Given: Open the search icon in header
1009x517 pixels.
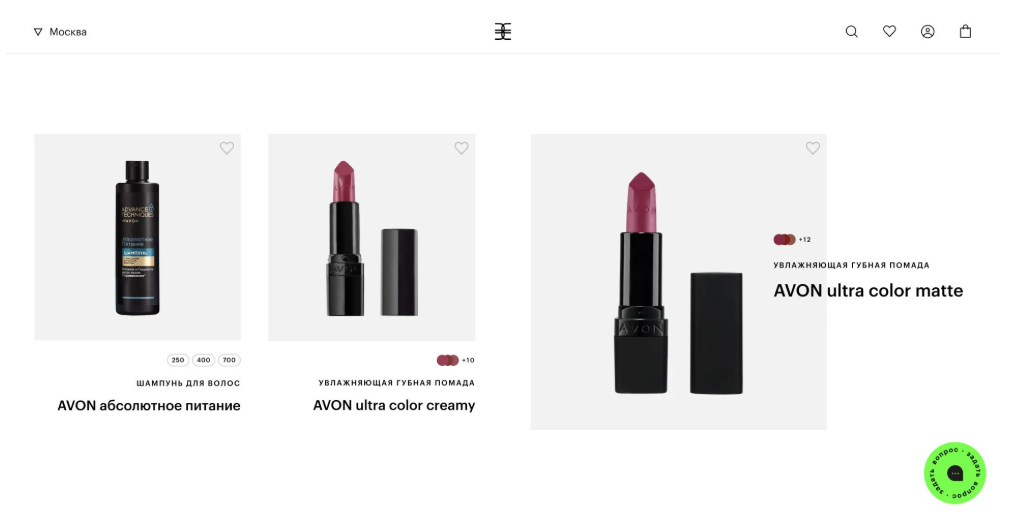Looking at the screenshot, I should pyautogui.click(x=851, y=32).
